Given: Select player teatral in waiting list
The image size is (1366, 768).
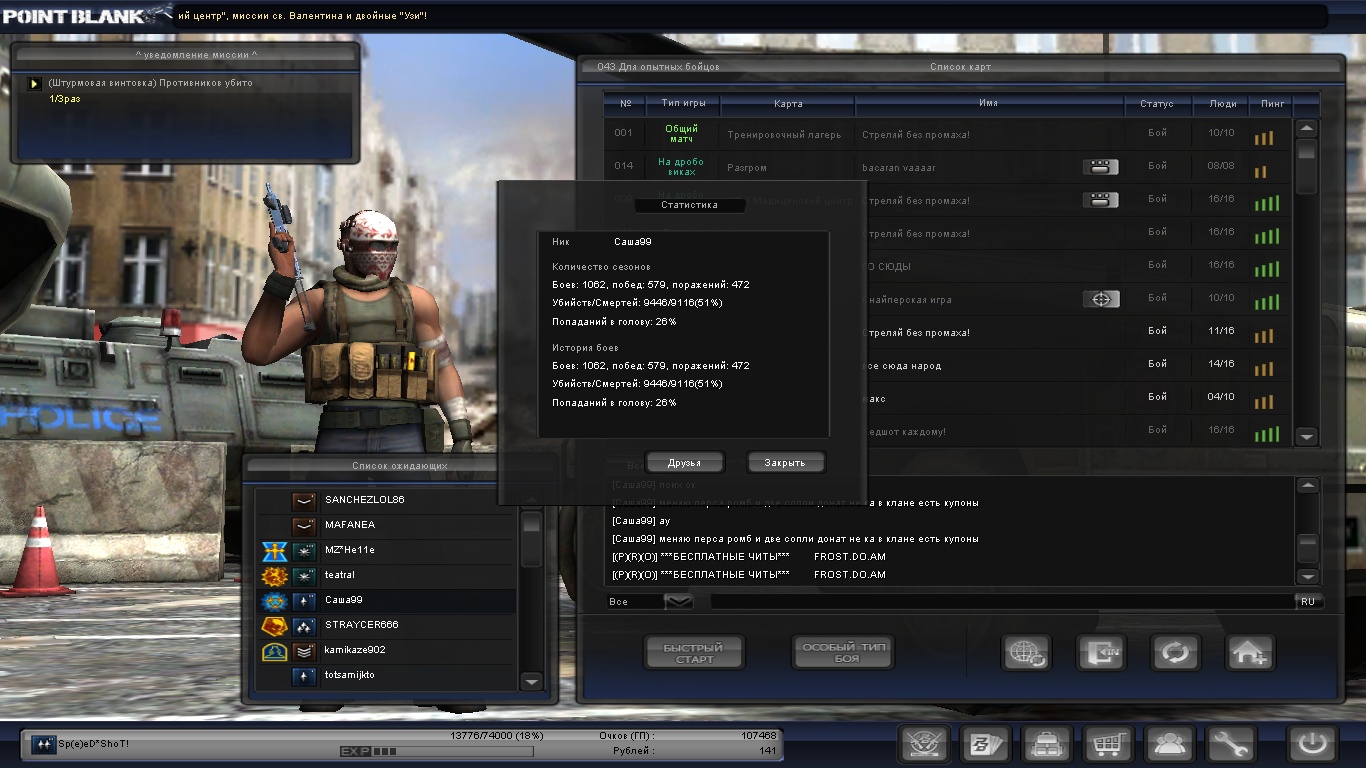Looking at the screenshot, I should tap(387, 576).
